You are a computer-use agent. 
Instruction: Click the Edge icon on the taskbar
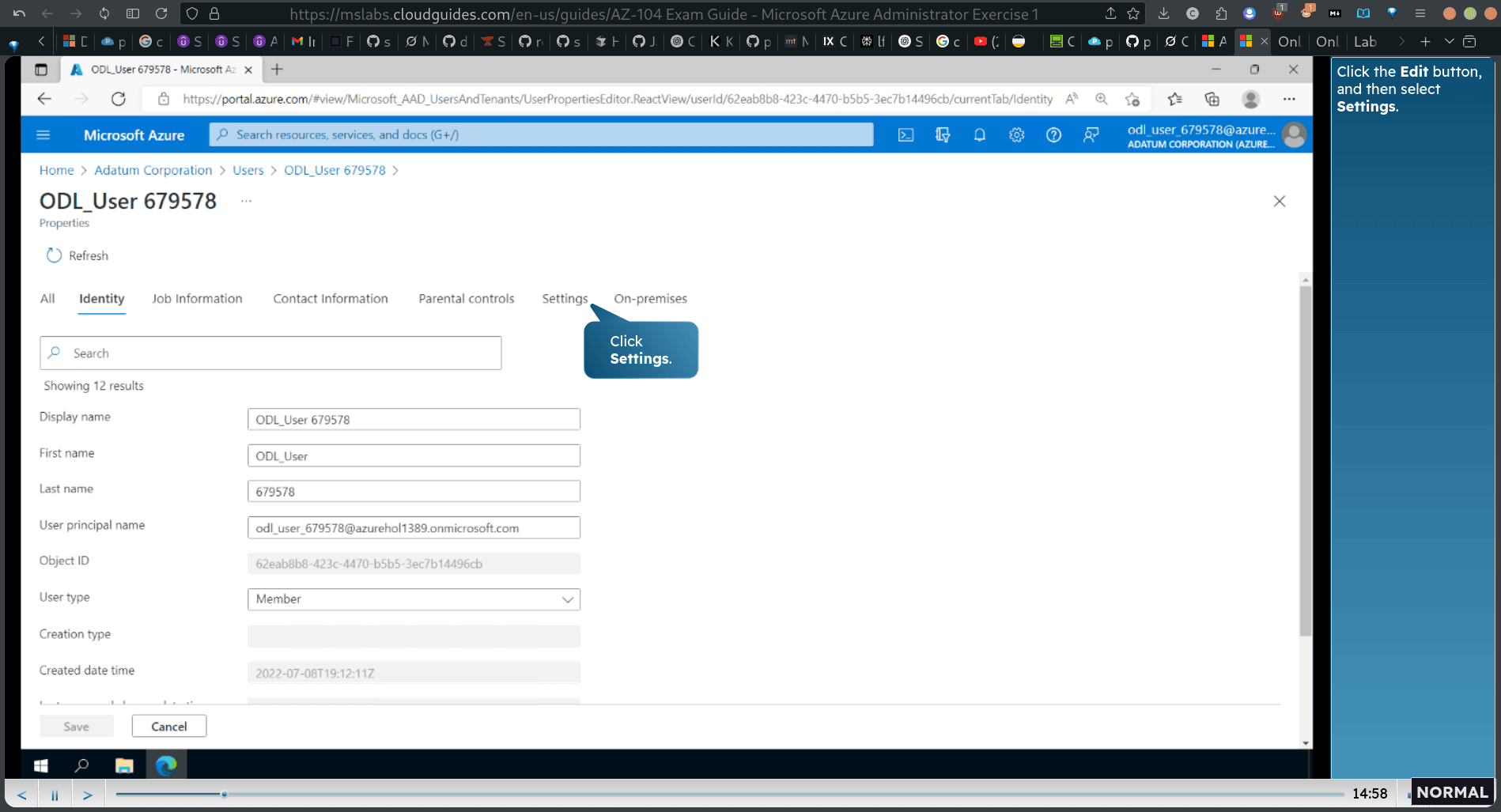click(166, 765)
